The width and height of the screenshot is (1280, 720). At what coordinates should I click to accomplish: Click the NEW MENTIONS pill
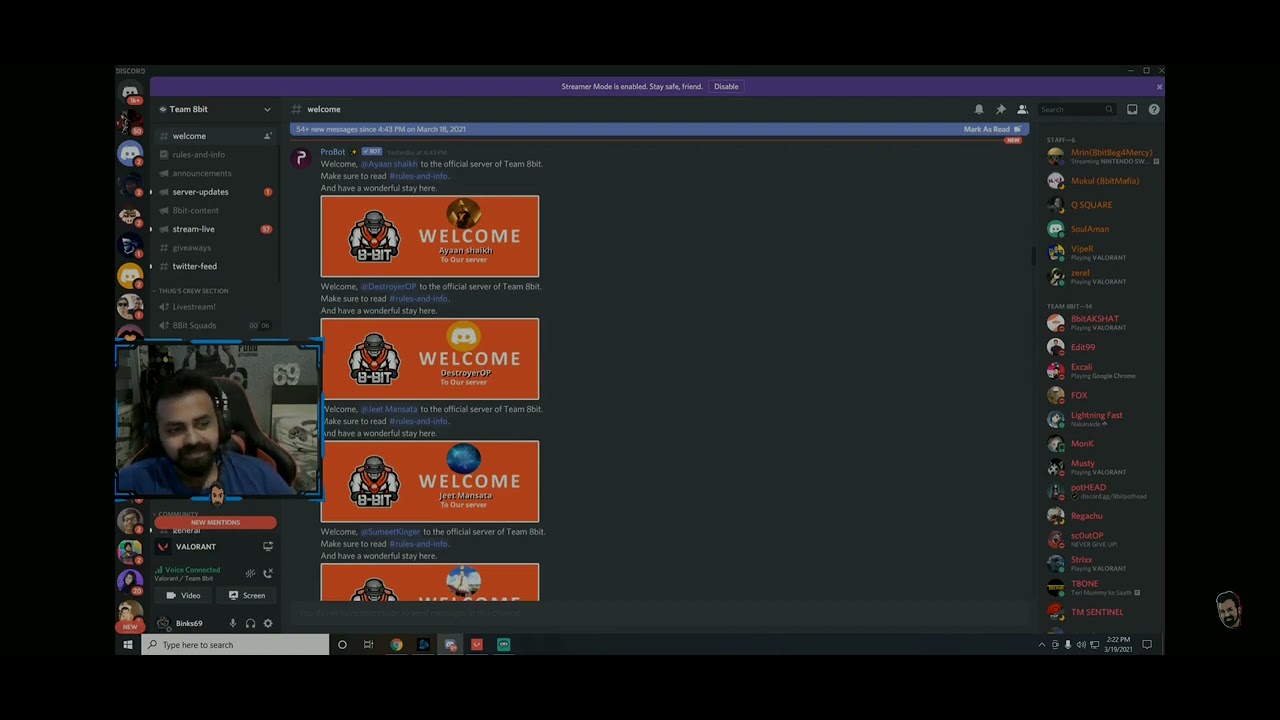[215, 522]
